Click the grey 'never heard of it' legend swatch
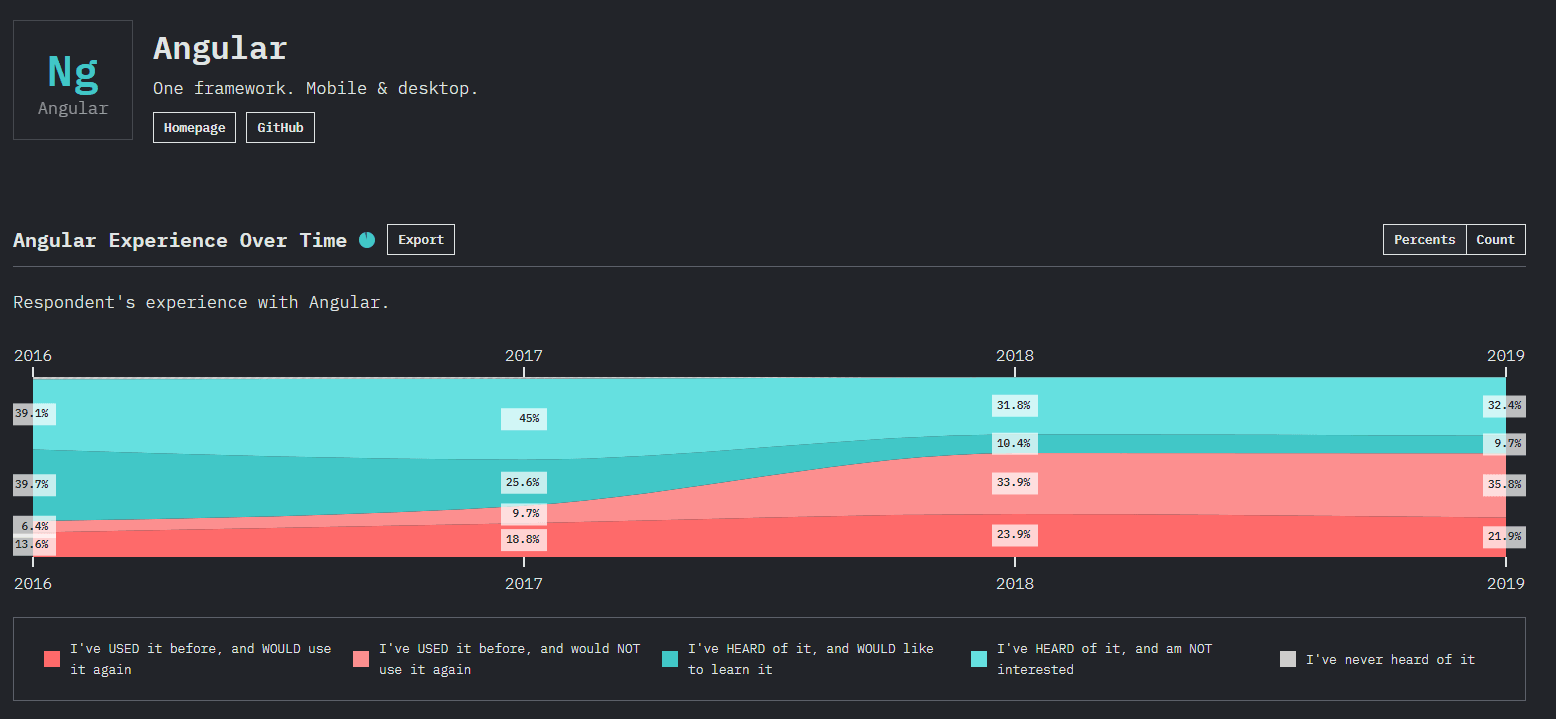Screen dimensions: 1556x719 click(x=1287, y=659)
